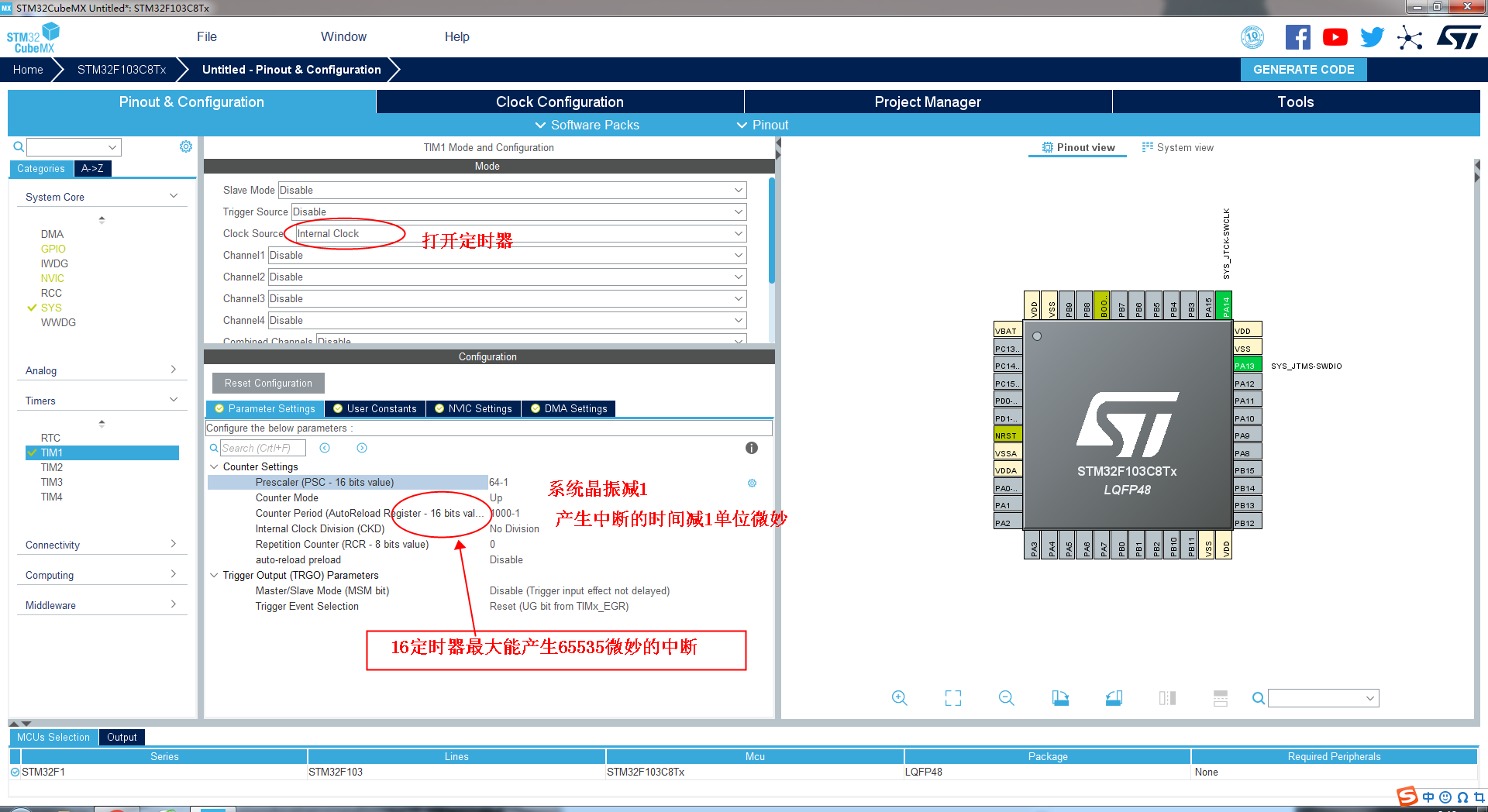Click the green PA13 pin on chip

(1247, 365)
